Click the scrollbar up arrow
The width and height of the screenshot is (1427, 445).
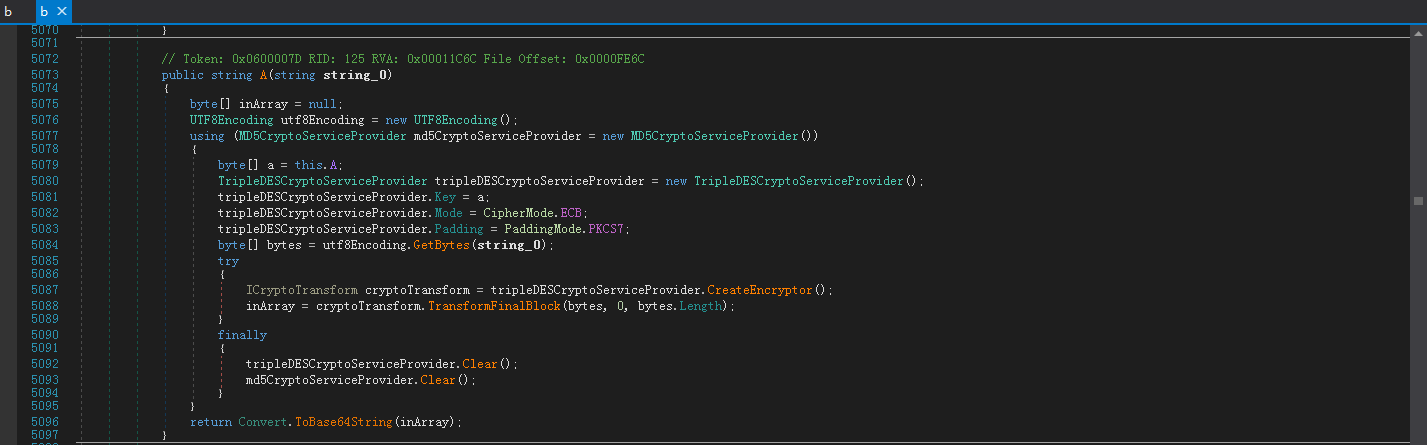coord(1418,33)
